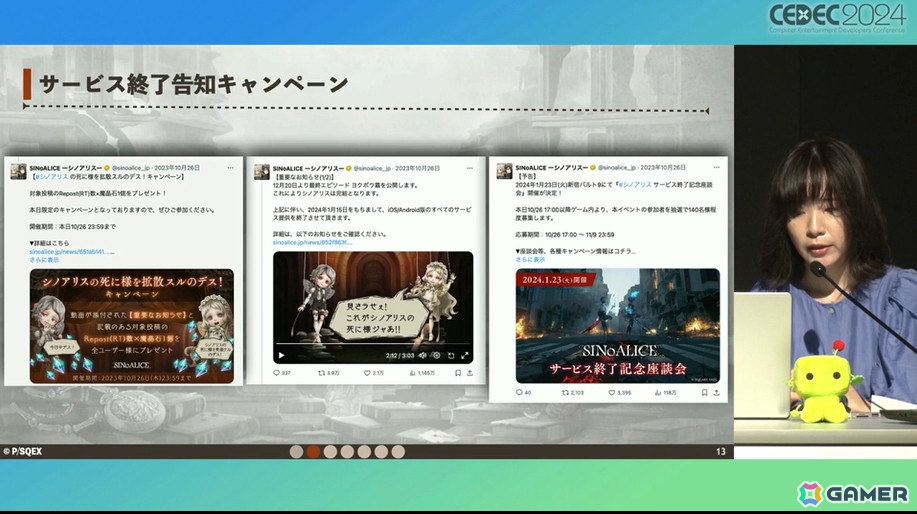Click the #シノアリス hashtag in left tweet
This screenshot has height=514, width=917.
51,176
